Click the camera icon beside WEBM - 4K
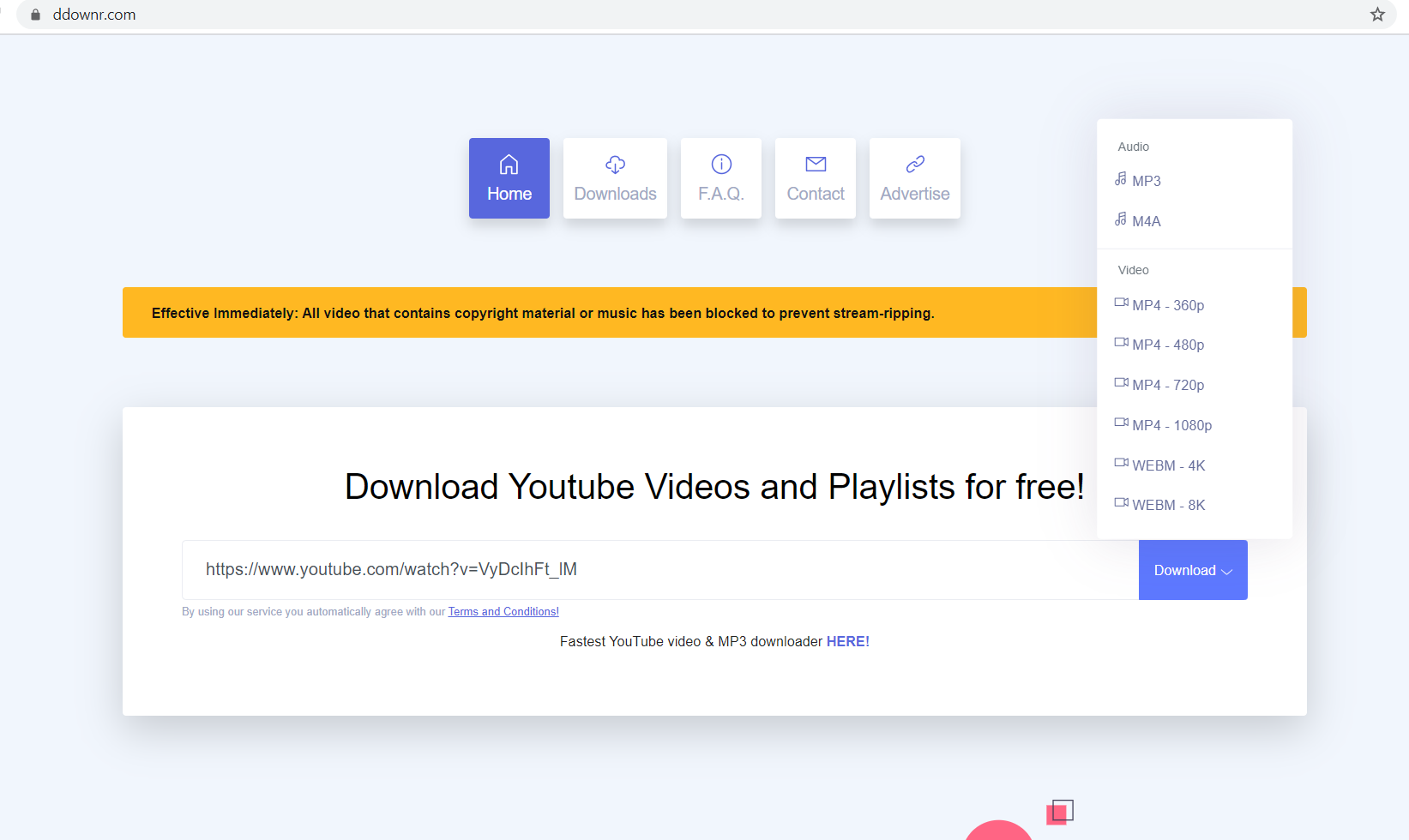This screenshot has width=1409, height=840. [x=1121, y=463]
